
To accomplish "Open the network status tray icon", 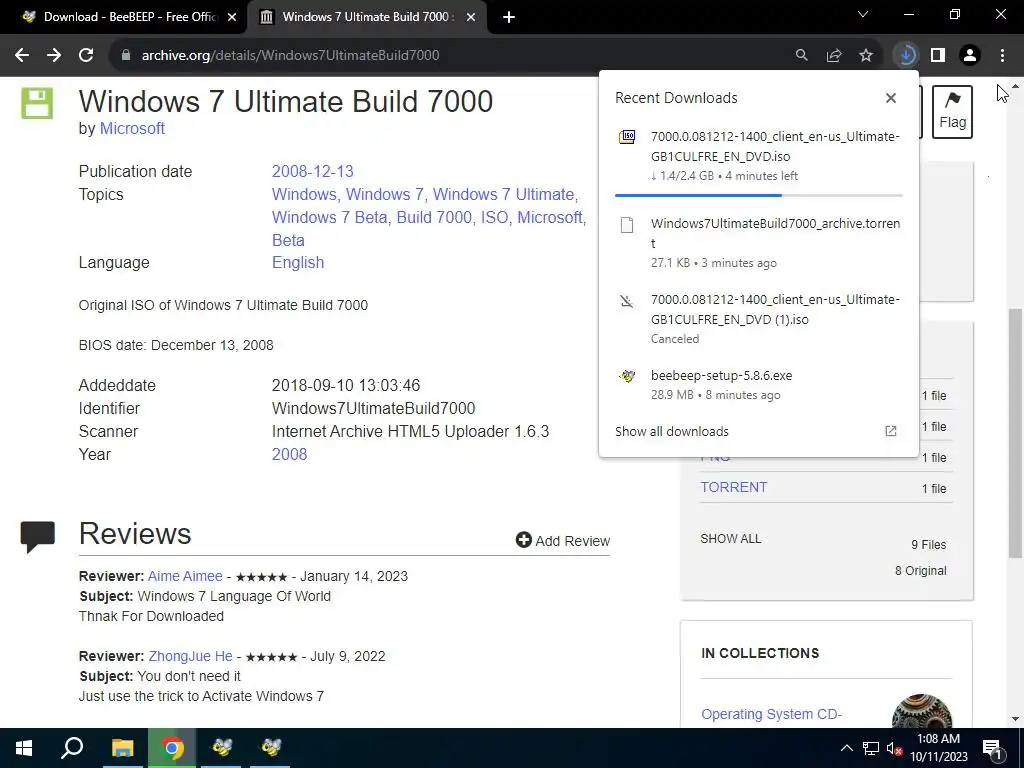I will coord(871,748).
